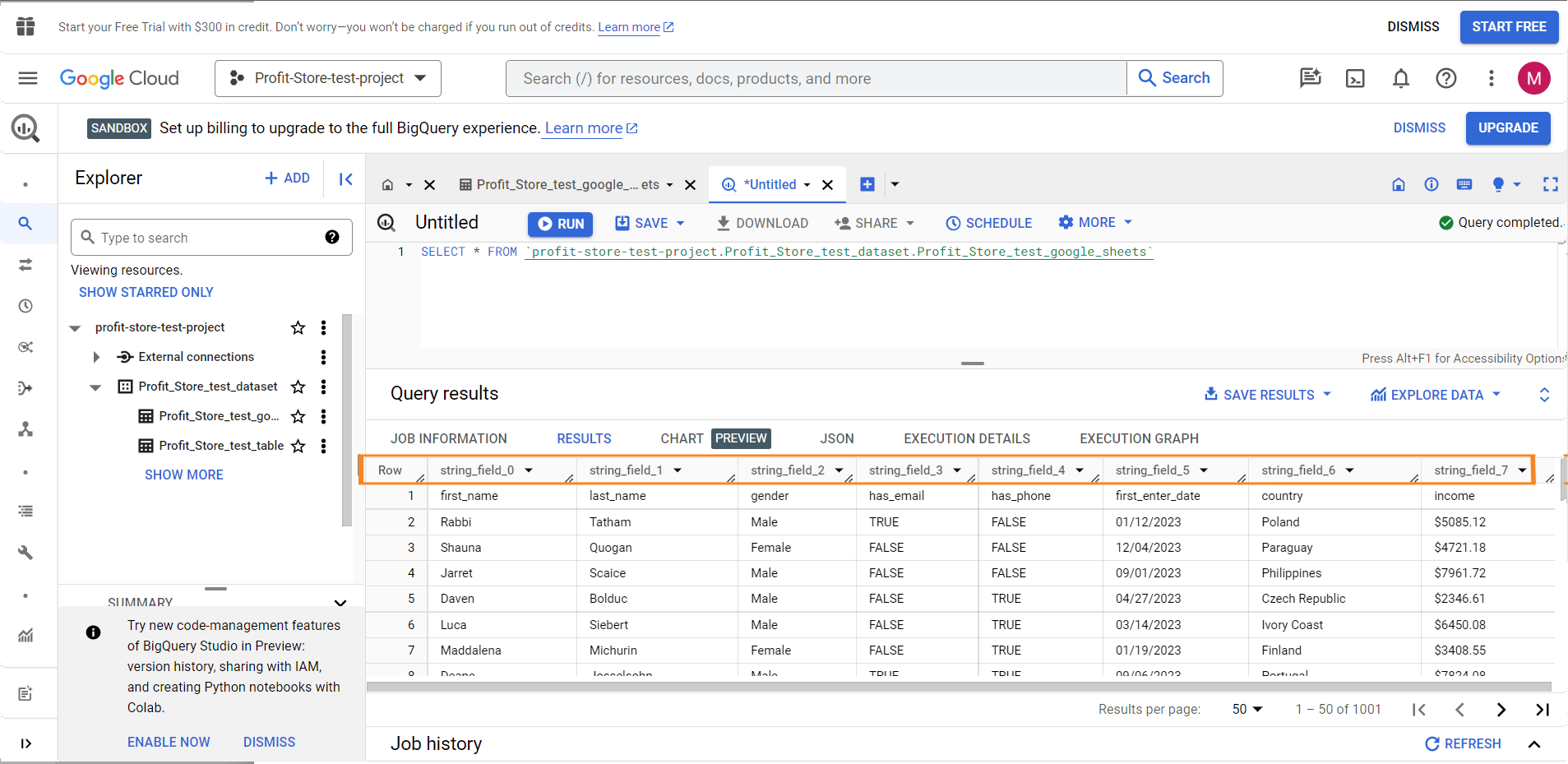1568x764 pixels.
Task: Expand the Job history panel
Action: coord(1533,743)
